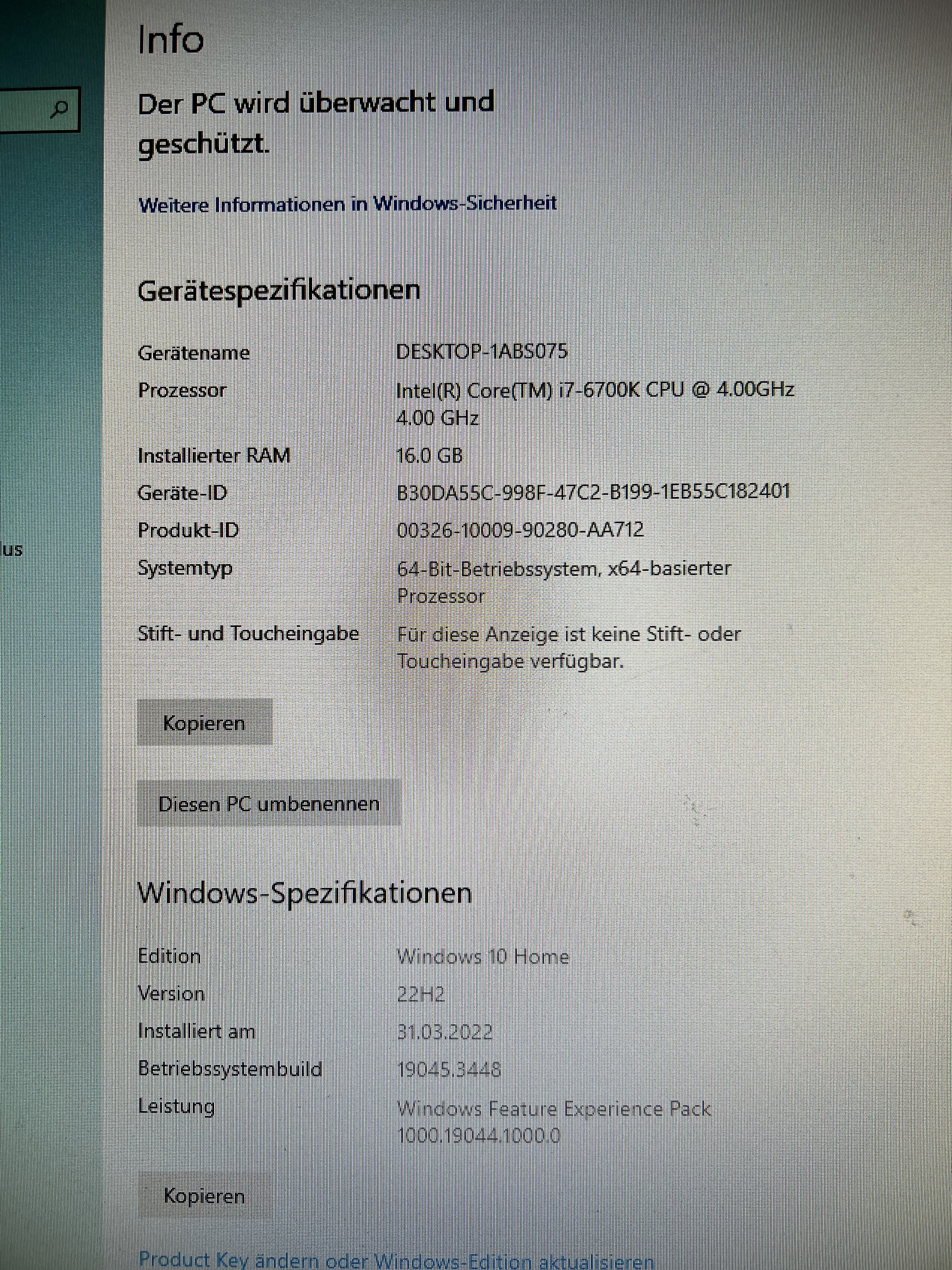Viewport: 952px width, 1270px height.
Task: Select Geräte-ID value B30DA55C-998F-47C2-B199-1EB55C182401
Action: point(594,491)
